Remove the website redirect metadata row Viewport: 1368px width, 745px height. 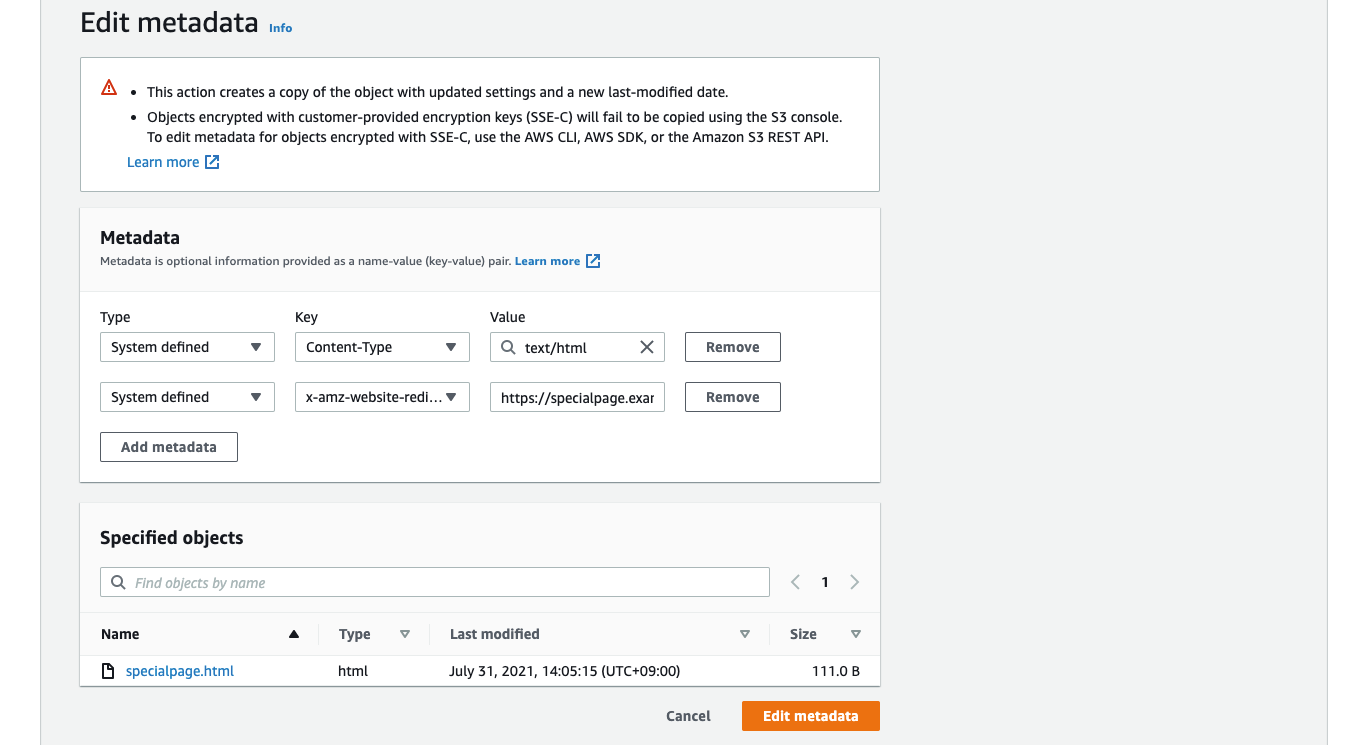point(732,397)
